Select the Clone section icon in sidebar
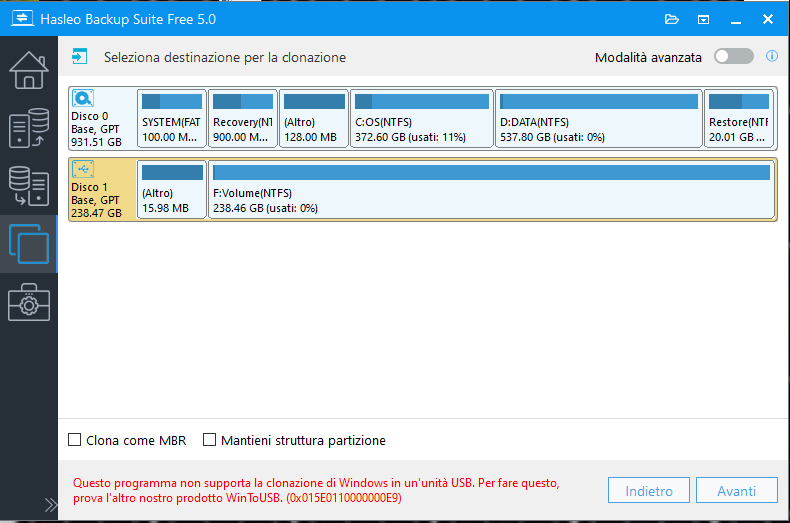Image resolution: width=790 pixels, height=523 pixels. 29,244
